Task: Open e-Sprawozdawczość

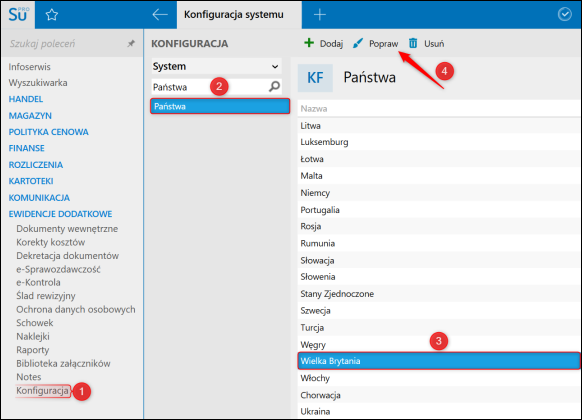Action: pos(58,269)
